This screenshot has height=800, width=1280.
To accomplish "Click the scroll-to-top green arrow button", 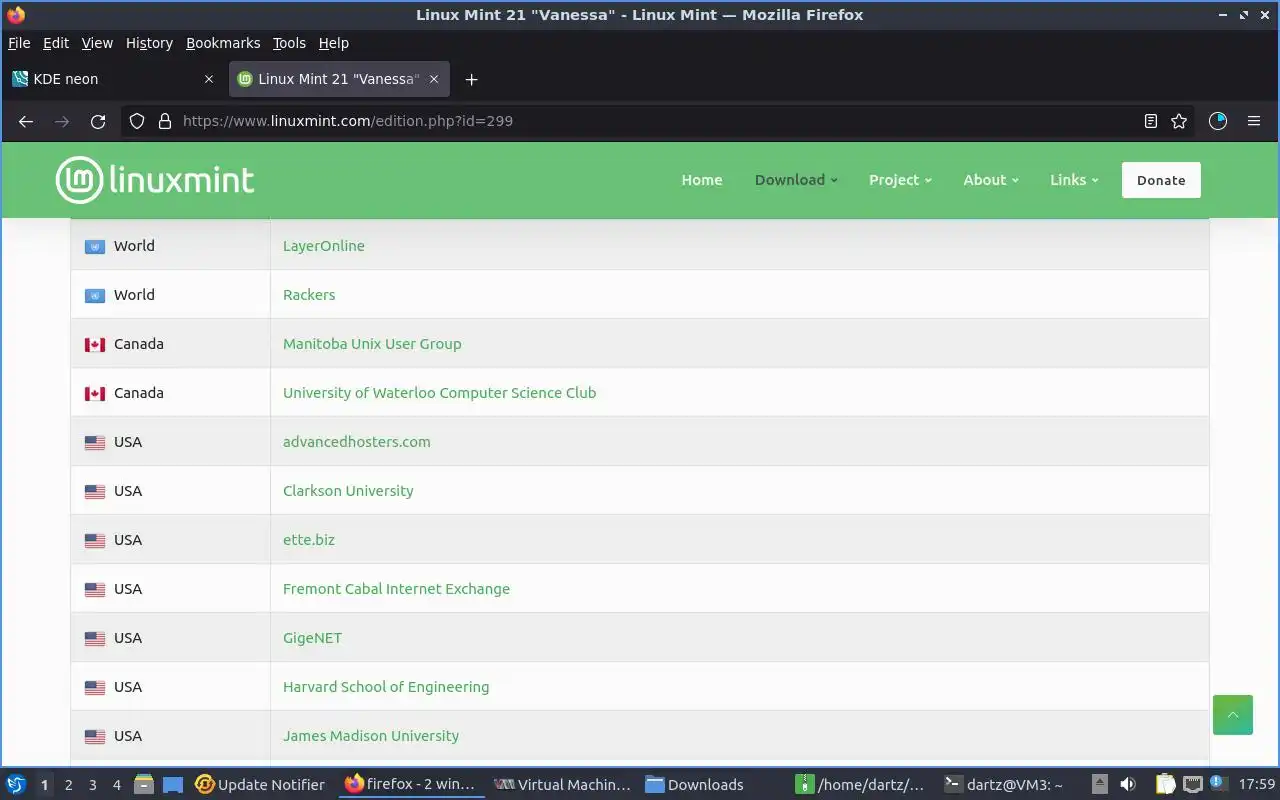I will click(x=1232, y=715).
